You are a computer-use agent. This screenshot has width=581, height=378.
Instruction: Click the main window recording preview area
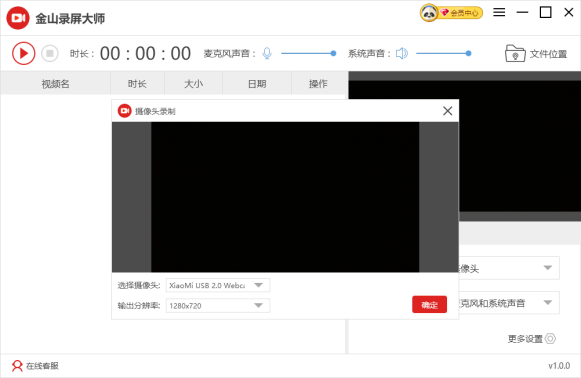(x=520, y=146)
